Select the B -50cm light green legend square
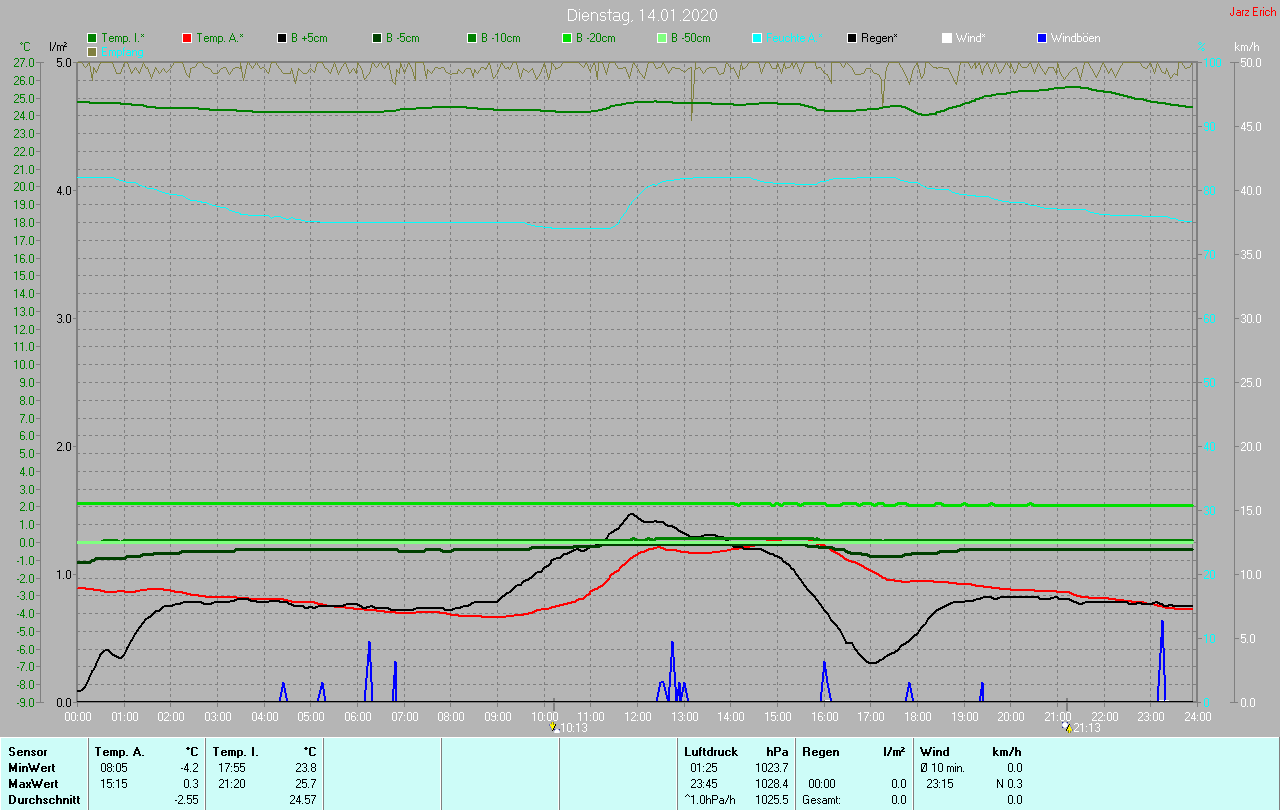Viewport: 1280px width, 810px height. [662, 38]
